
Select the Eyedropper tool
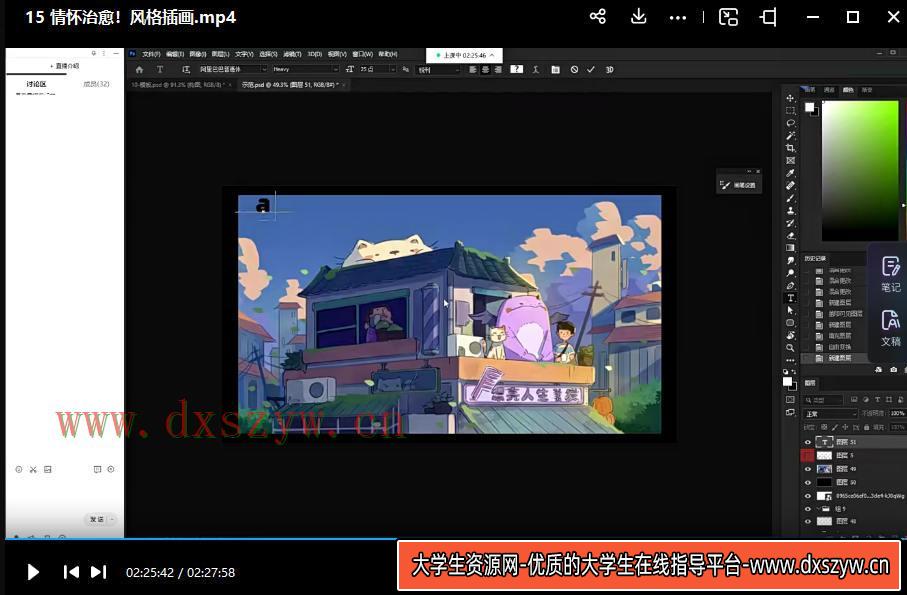[x=790, y=173]
